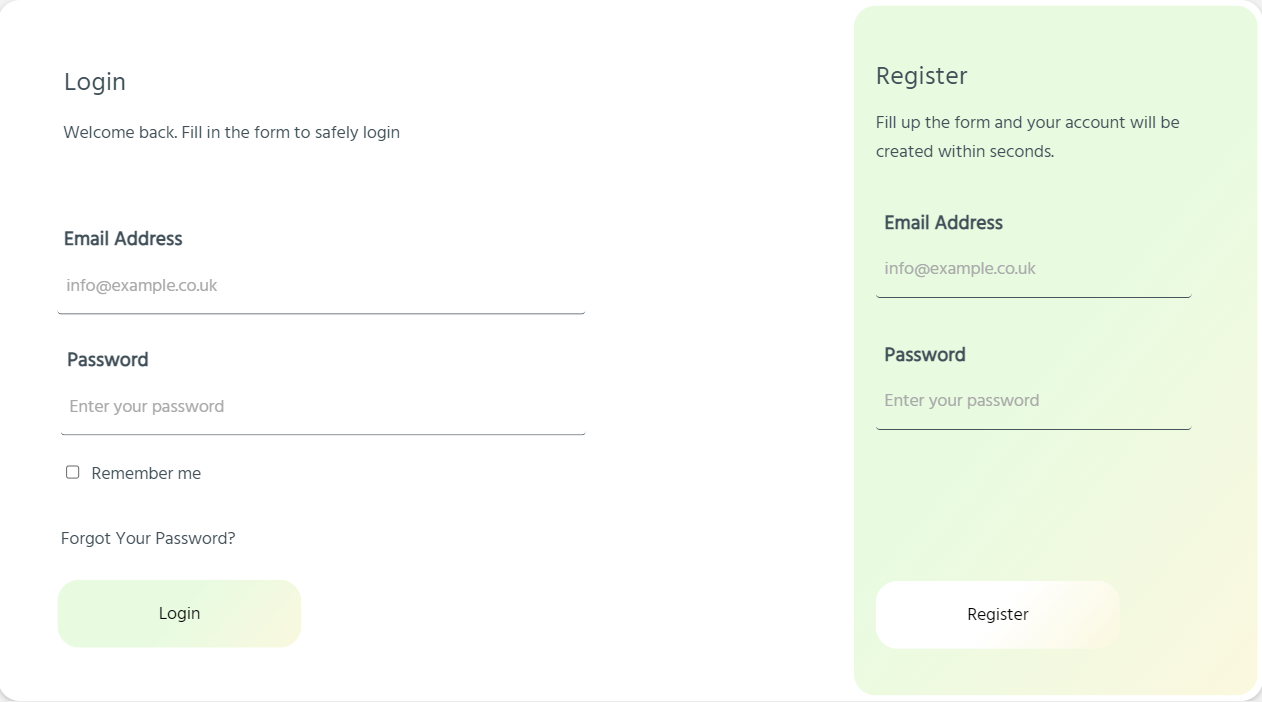Screen dimensions: 1262x702
Task: Click the Login heading title
Action: 95,82
